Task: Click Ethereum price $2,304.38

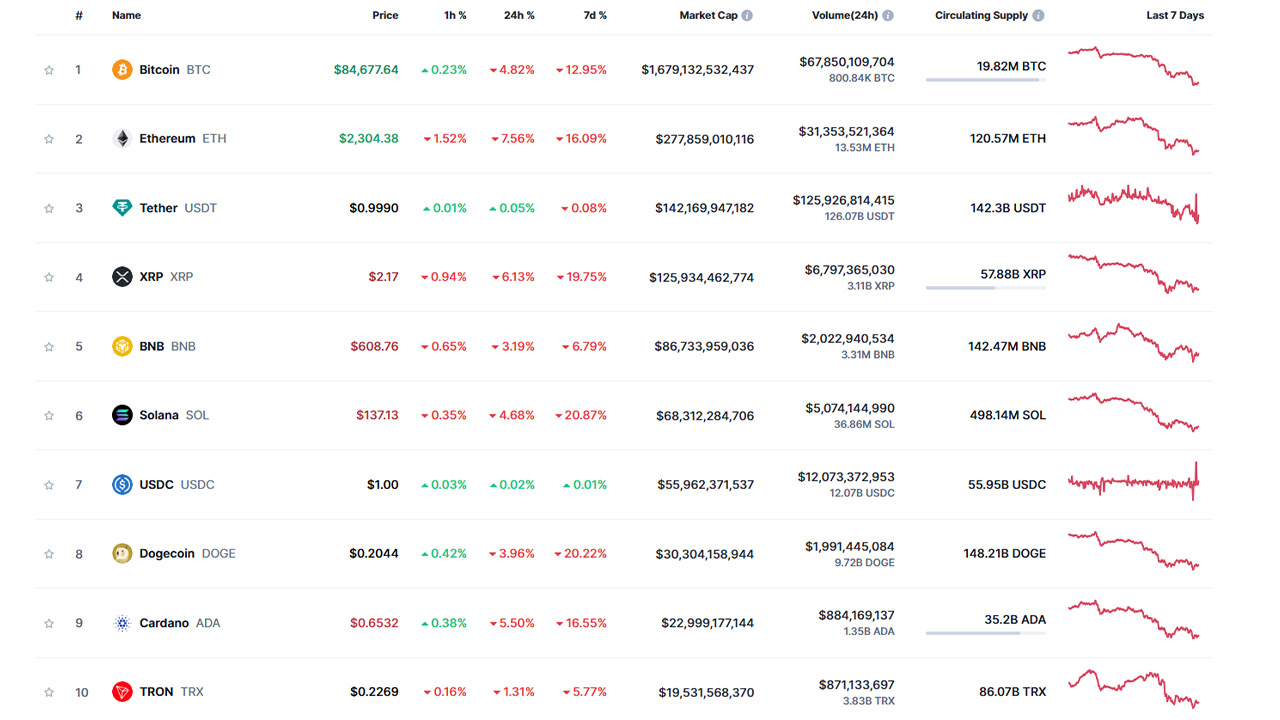Action: click(369, 139)
